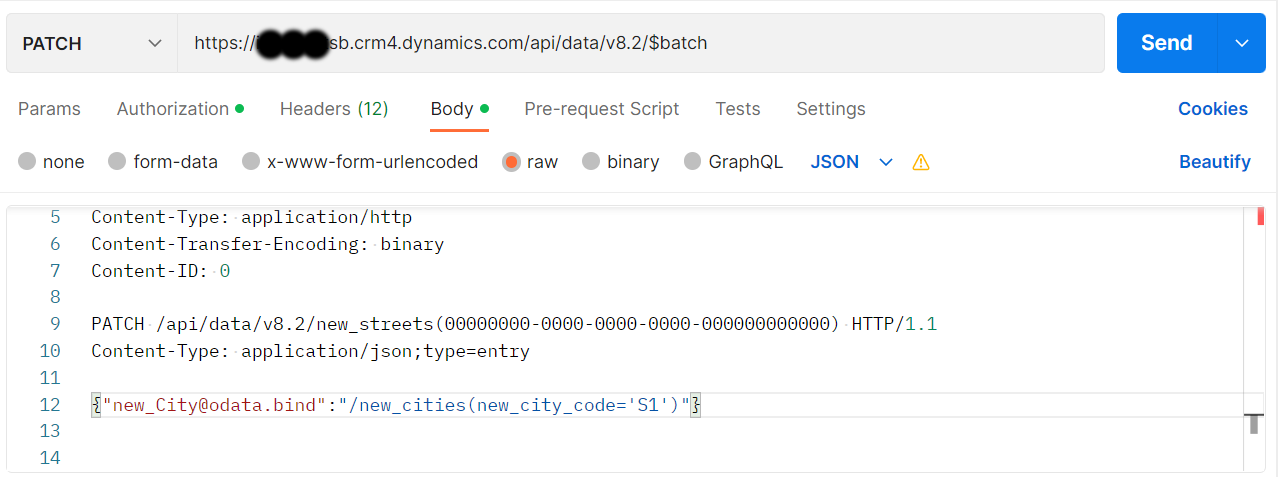Select the binary body option
The image size is (1278, 477).
click(x=591, y=162)
